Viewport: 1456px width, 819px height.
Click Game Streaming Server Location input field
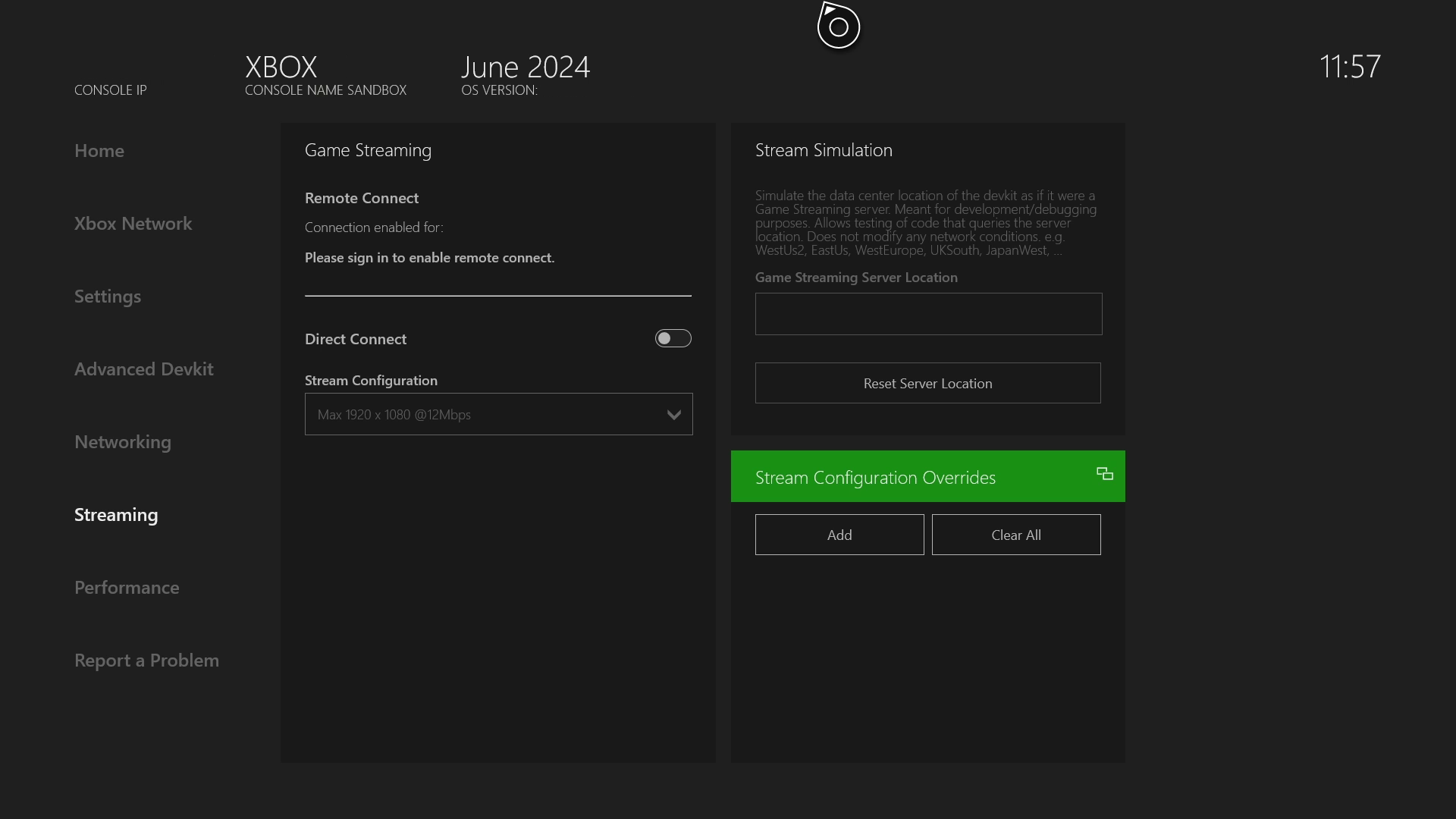coord(928,313)
